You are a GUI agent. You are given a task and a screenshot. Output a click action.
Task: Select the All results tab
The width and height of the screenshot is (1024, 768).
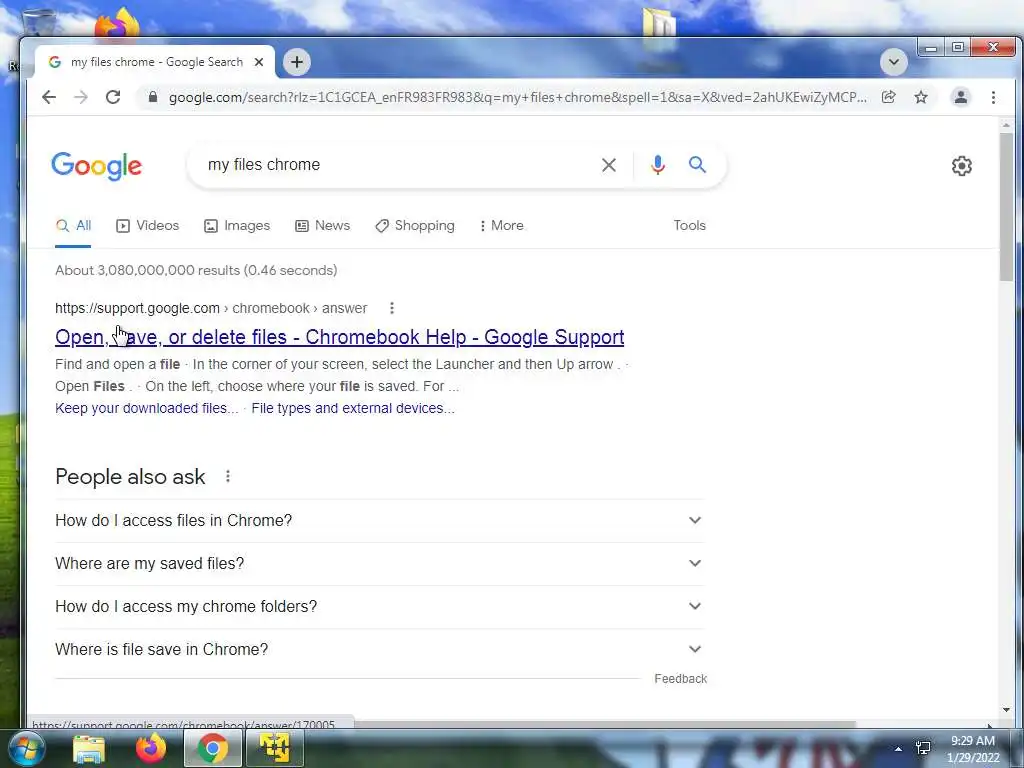(x=73, y=226)
